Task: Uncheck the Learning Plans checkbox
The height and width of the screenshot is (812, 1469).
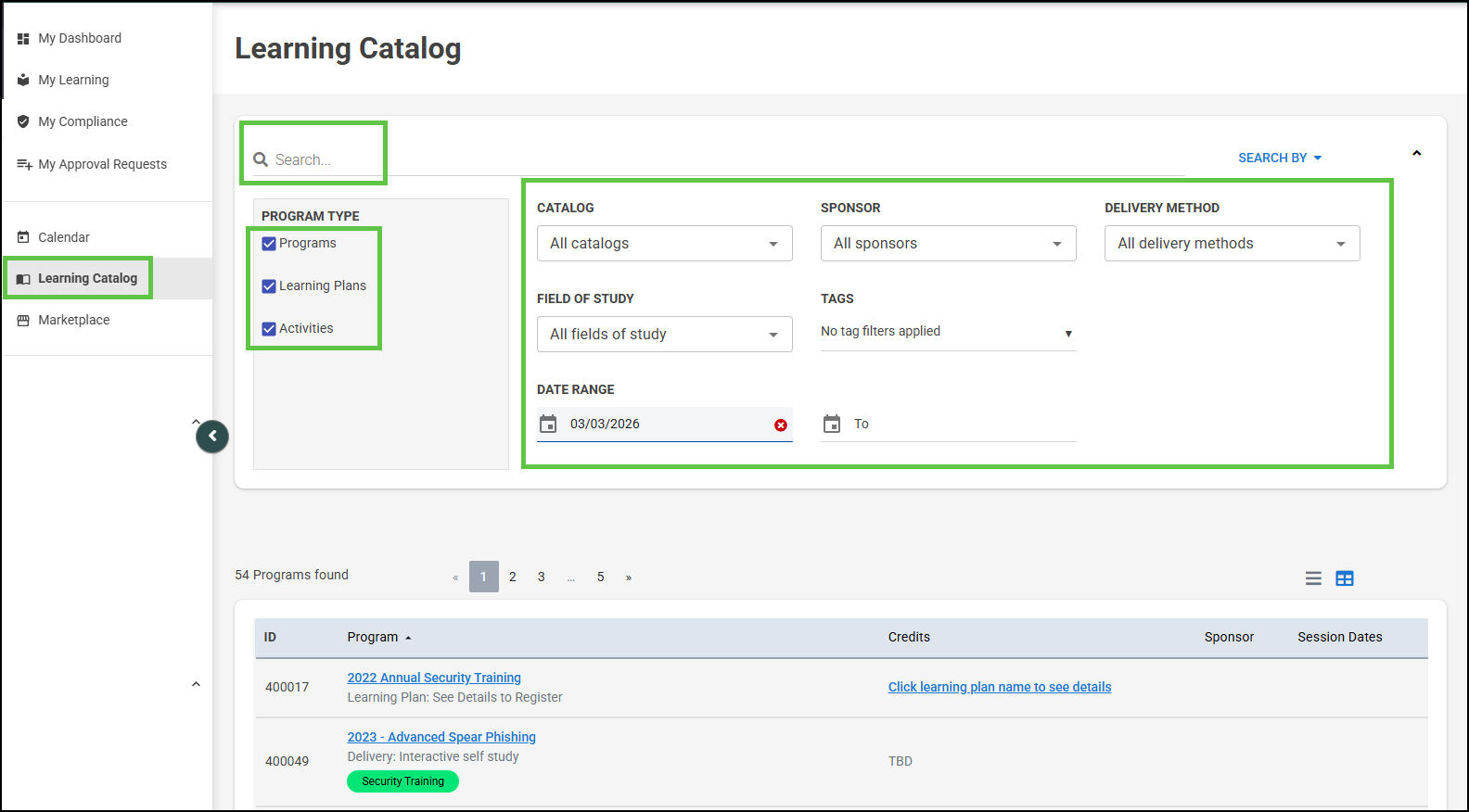Action: (x=269, y=286)
